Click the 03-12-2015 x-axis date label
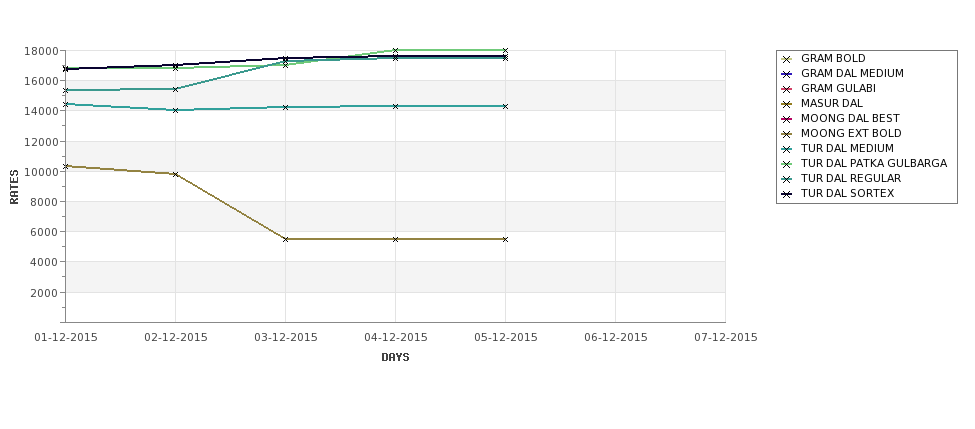Screen dimensions: 975x429 coord(285,338)
